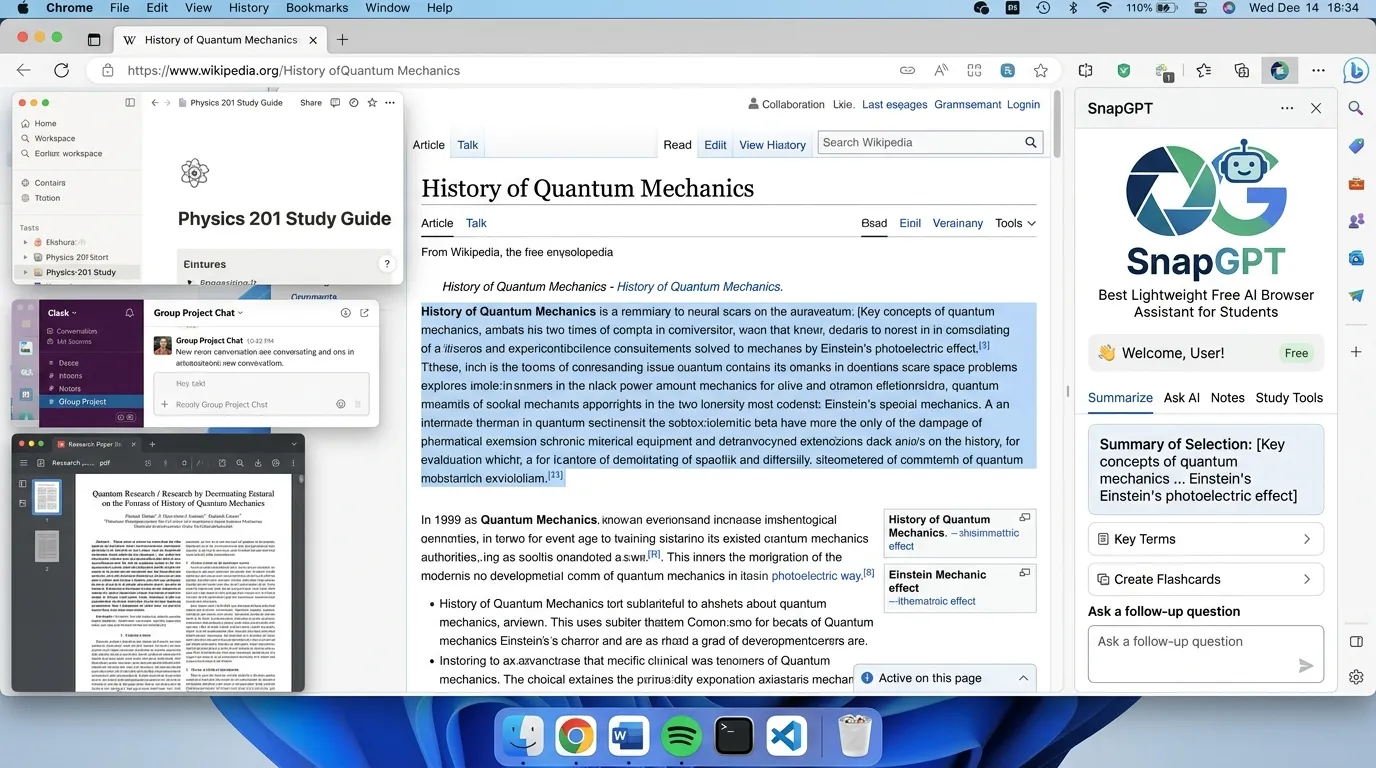Click the Lognin link at page top
The width and height of the screenshot is (1376, 768).
[x=1023, y=104]
